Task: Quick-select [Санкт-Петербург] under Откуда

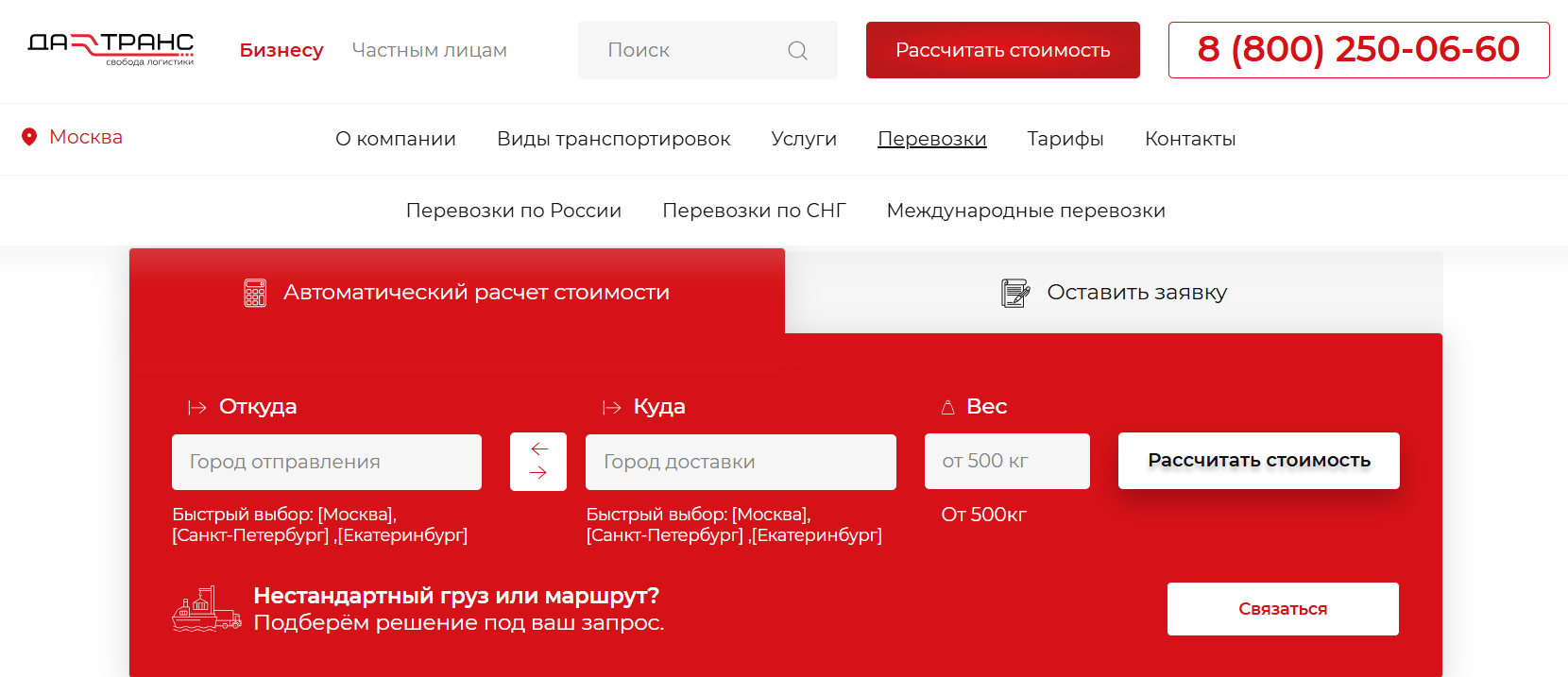Action: point(250,535)
